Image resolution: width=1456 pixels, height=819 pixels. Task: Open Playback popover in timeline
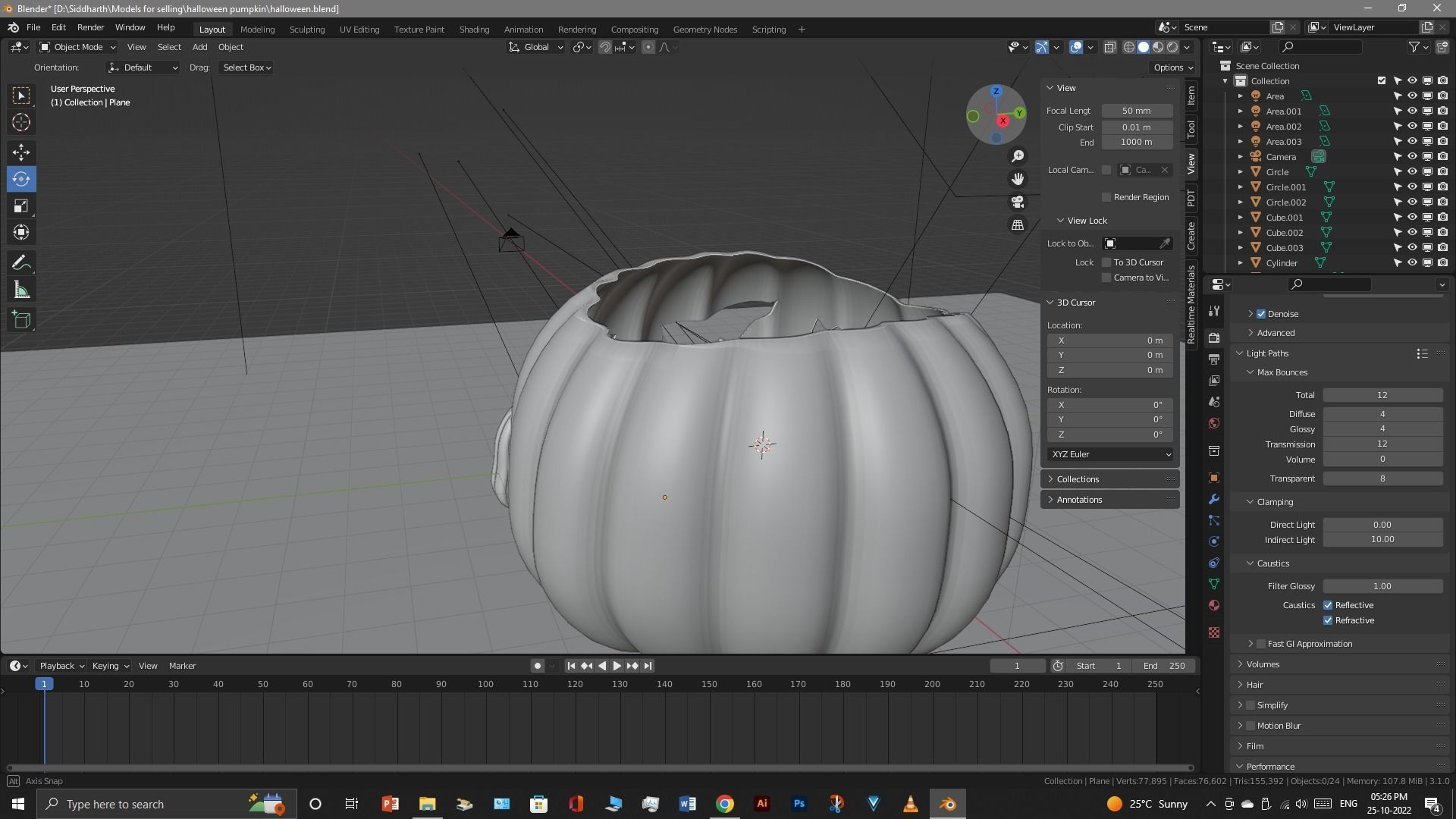click(62, 666)
